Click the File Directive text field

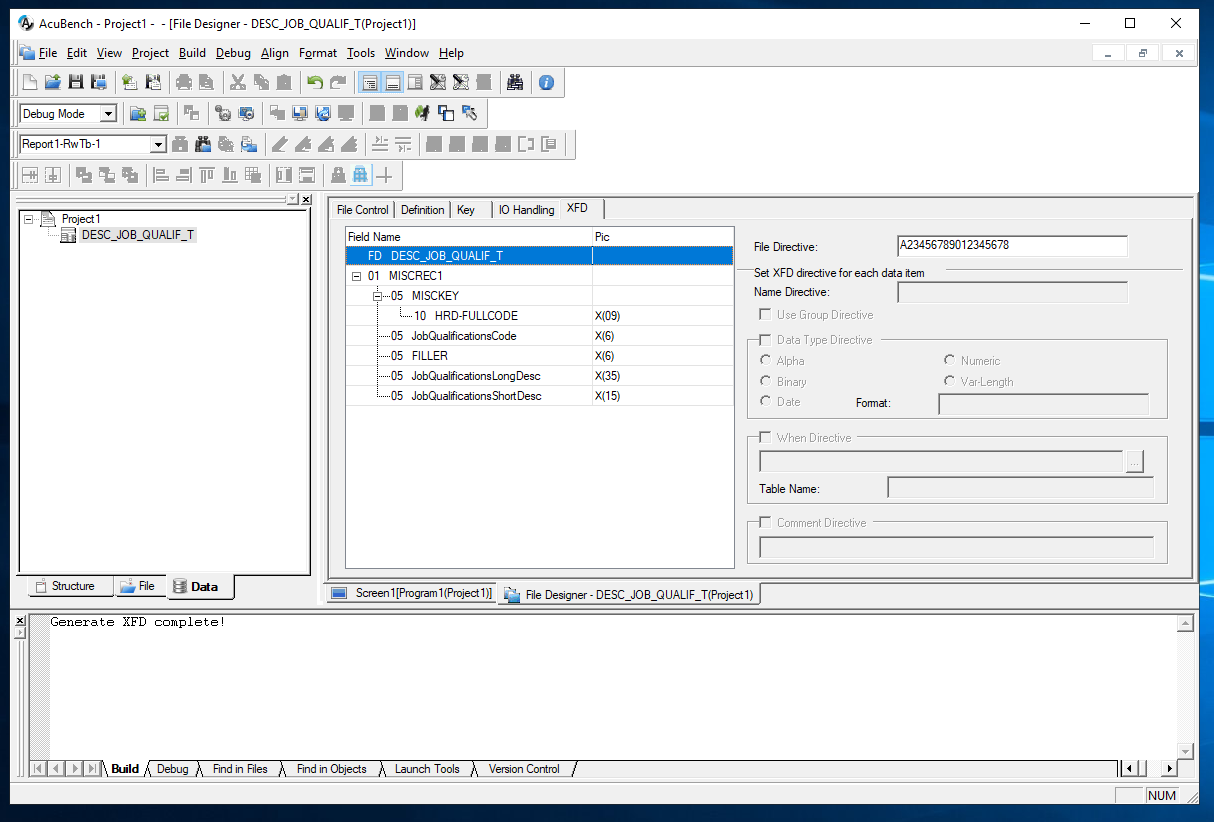point(1012,246)
